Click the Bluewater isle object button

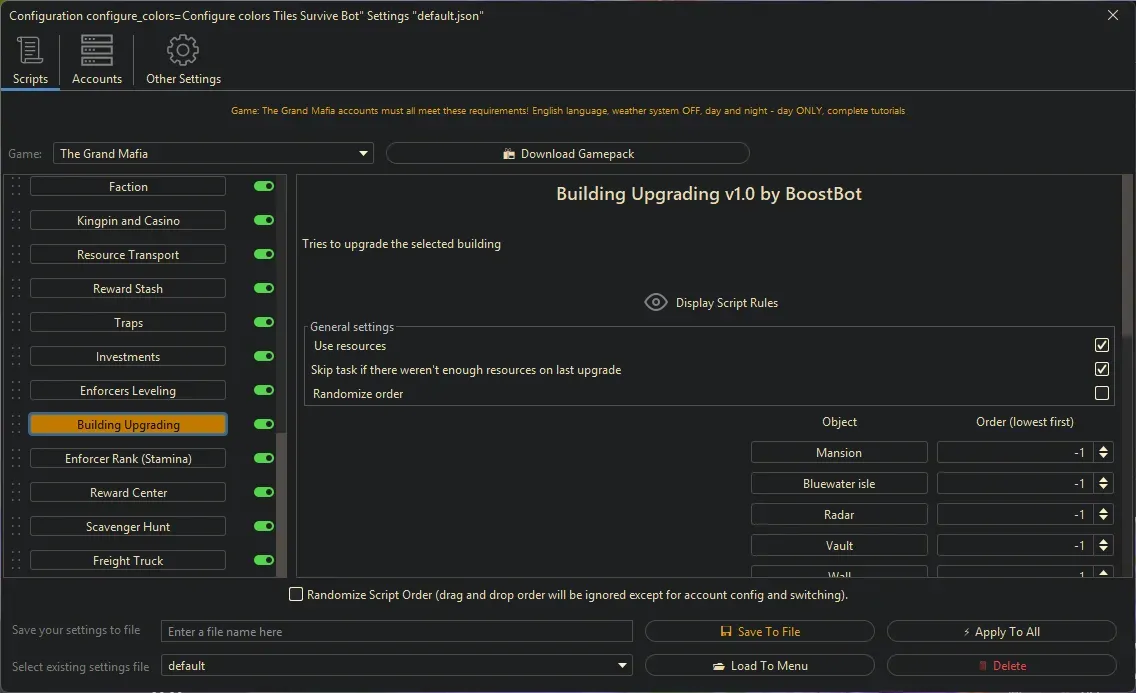[839, 484]
